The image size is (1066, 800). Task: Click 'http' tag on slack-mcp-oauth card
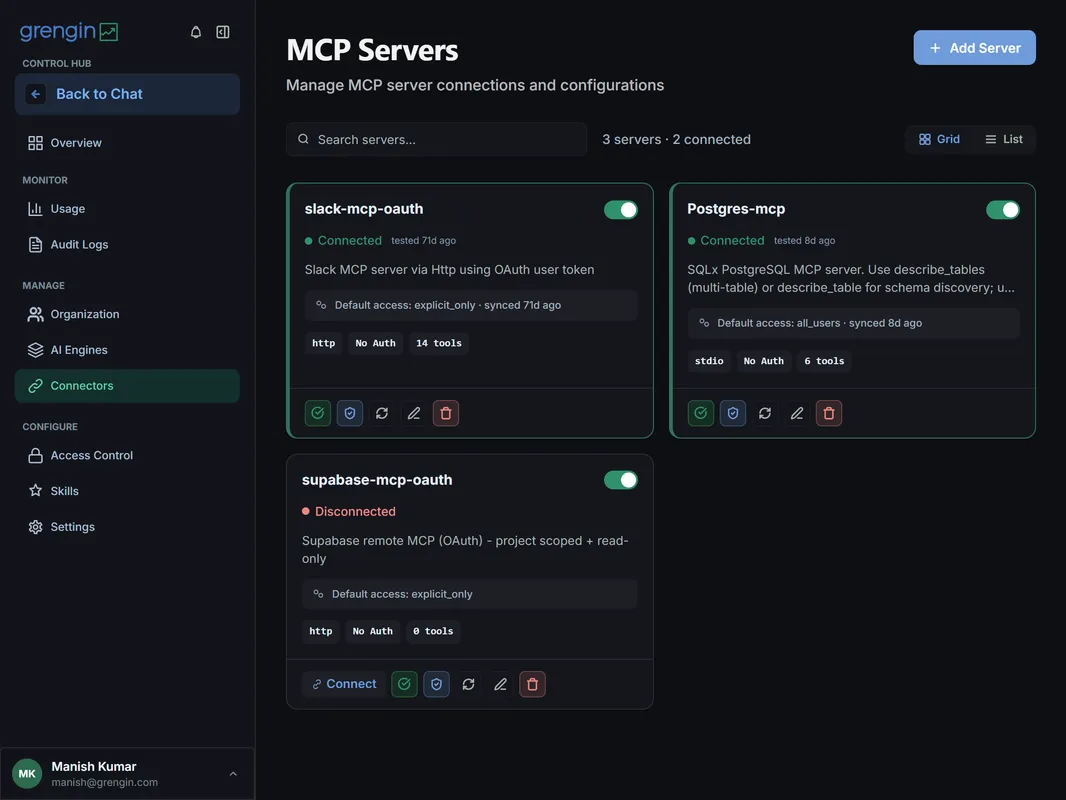[x=324, y=343]
